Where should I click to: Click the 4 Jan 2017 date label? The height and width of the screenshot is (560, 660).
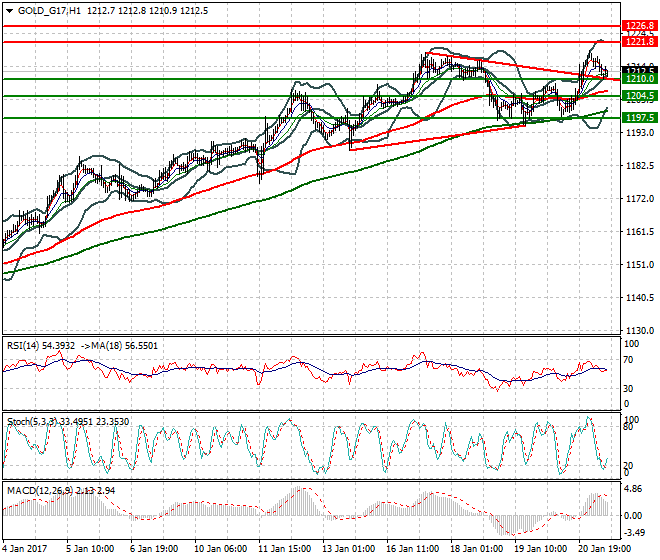(25, 549)
